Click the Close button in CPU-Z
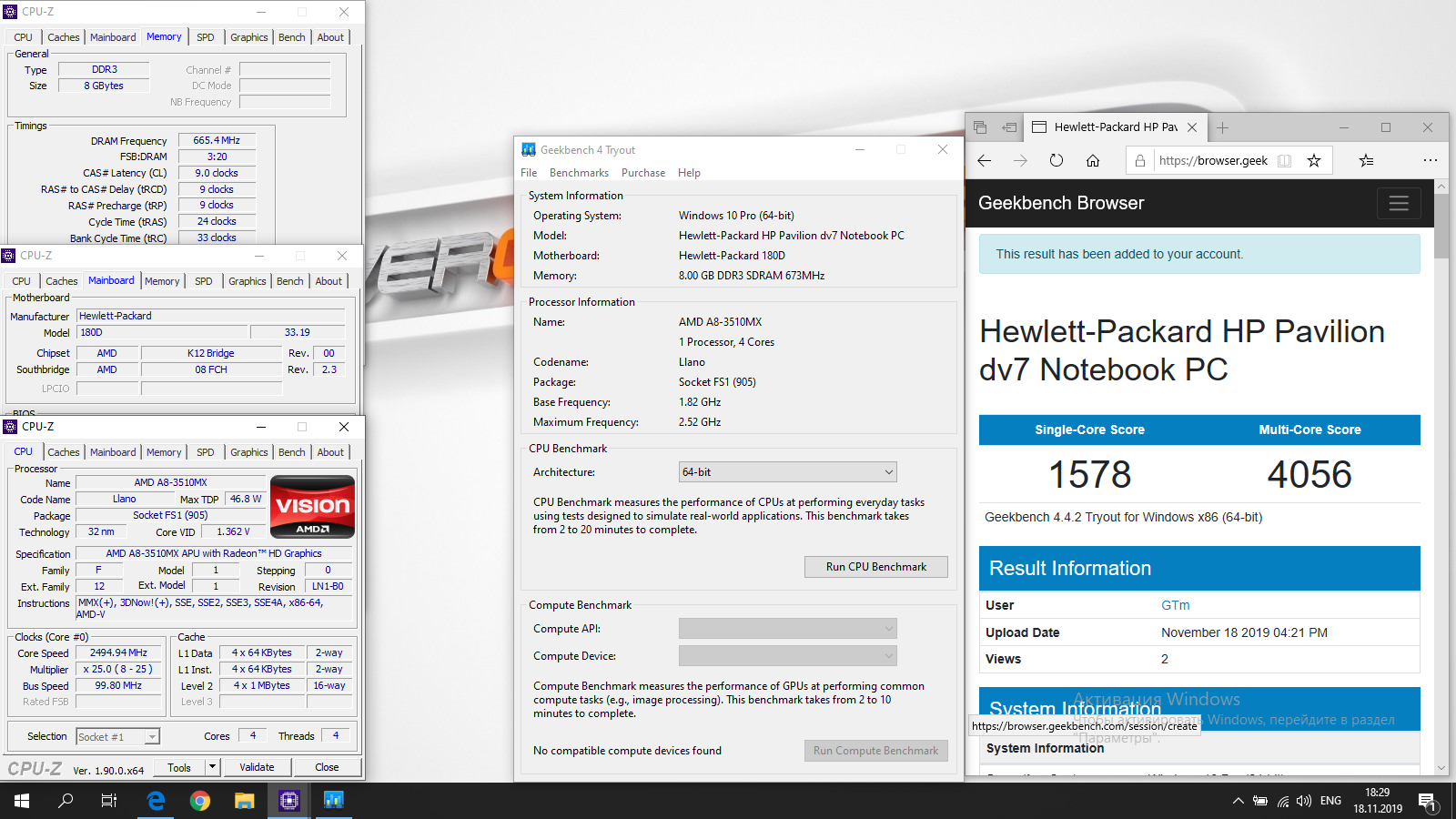1456x819 pixels. pos(327,767)
